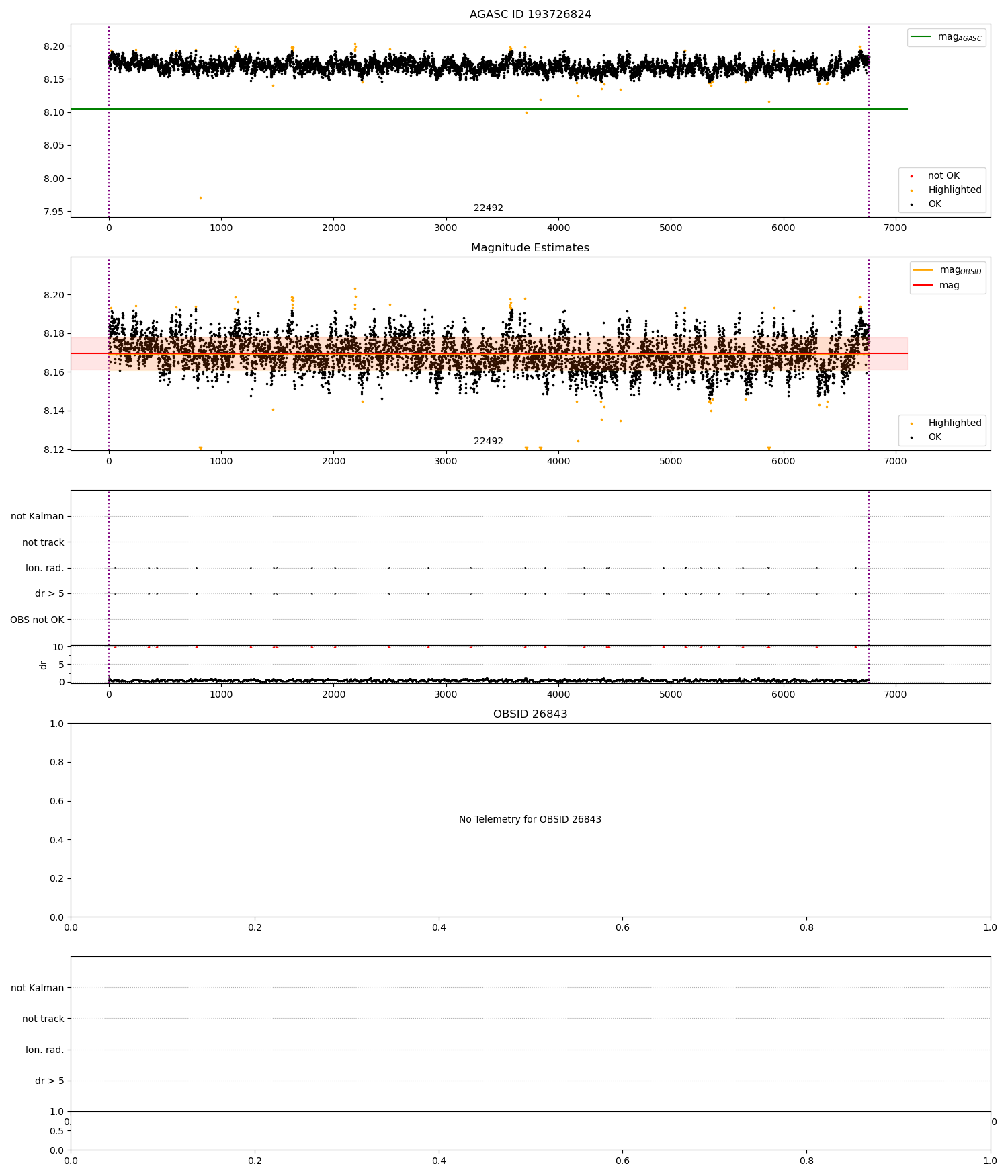
Task: Click 'dr > 5' label in the bottom plot
Action: pos(50,1081)
